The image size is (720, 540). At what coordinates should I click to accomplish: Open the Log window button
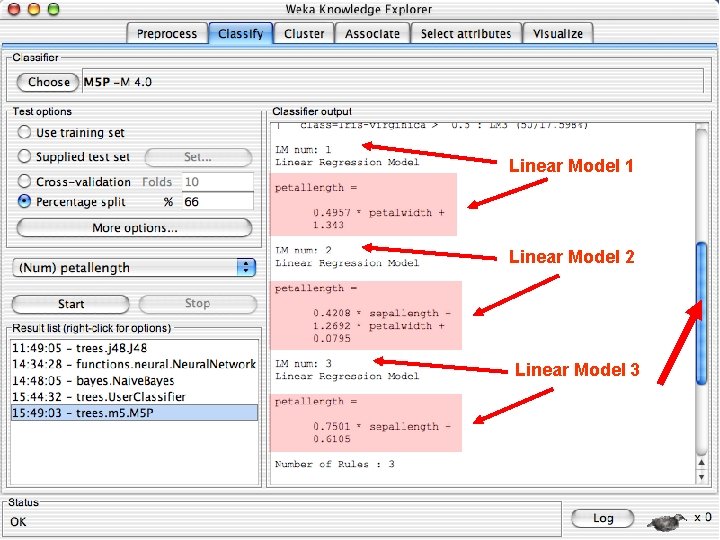602,518
